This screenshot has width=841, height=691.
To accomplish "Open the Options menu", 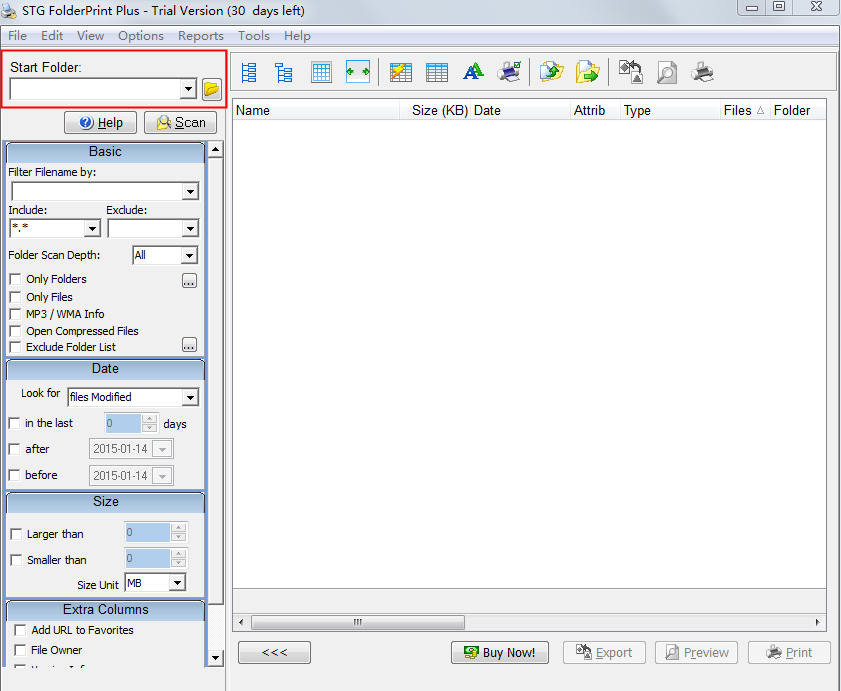I will pos(141,36).
